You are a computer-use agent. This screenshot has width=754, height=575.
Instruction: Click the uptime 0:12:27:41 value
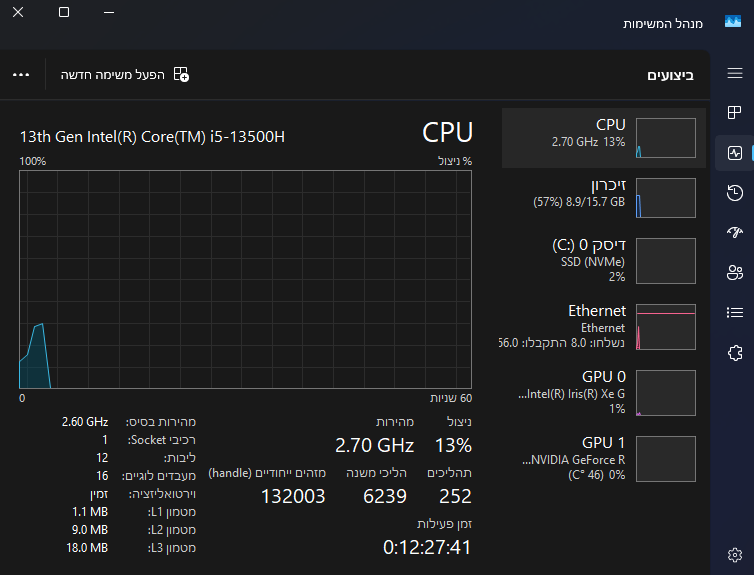click(427, 547)
